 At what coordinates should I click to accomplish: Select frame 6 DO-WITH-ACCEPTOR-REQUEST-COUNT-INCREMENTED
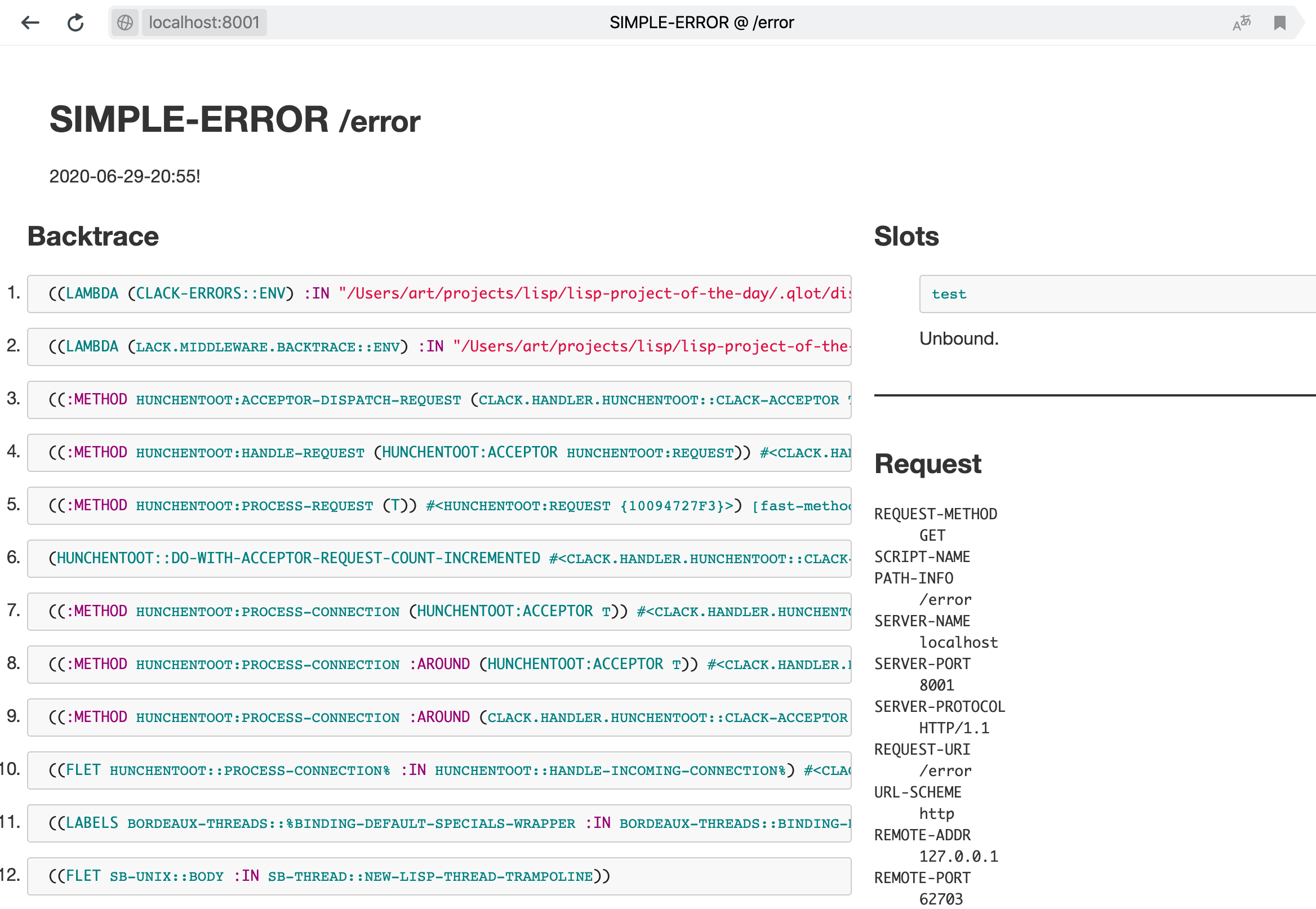439,559
